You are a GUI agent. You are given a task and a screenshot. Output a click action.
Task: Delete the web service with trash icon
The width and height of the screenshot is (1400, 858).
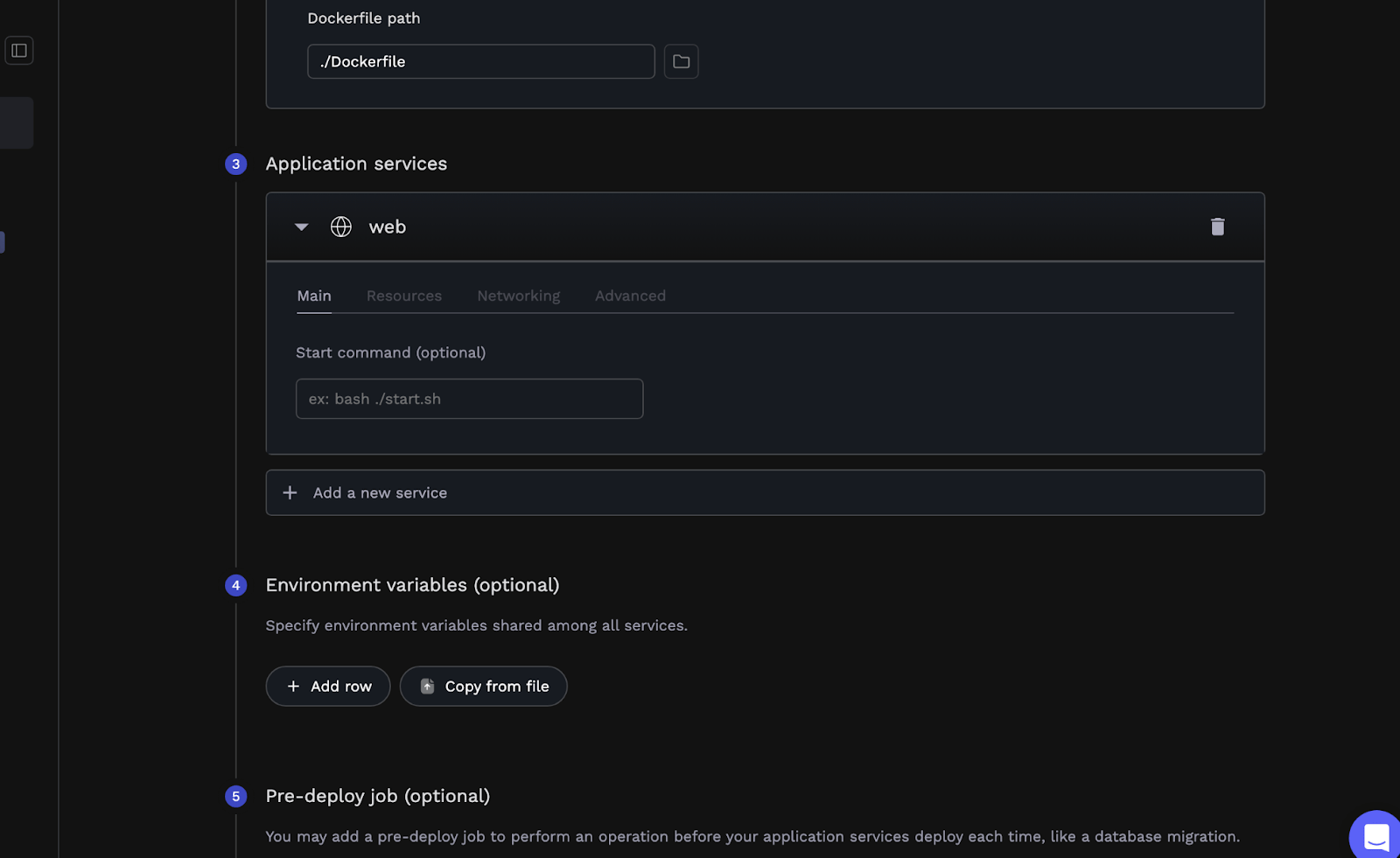point(1217,227)
